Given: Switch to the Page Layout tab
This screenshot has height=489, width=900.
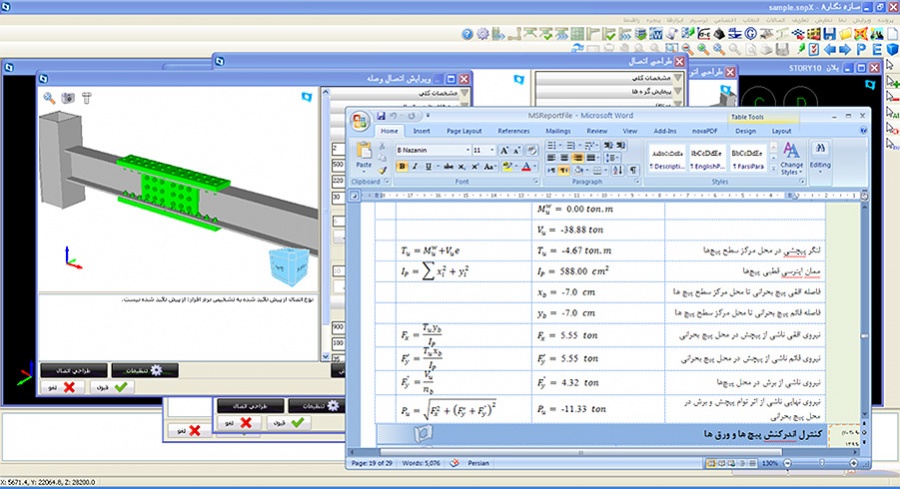Looking at the screenshot, I should 464,131.
